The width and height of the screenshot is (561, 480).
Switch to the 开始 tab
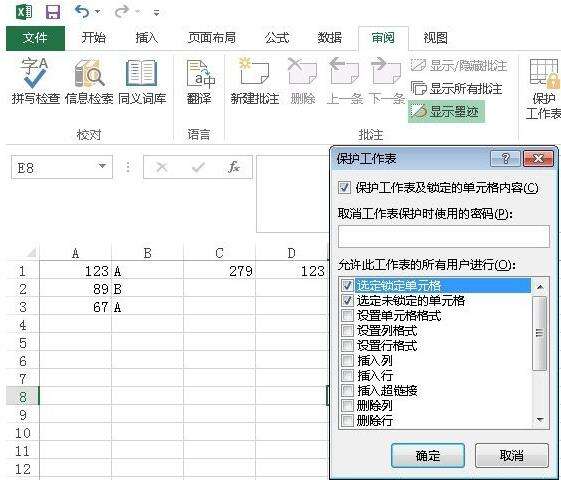pos(93,38)
